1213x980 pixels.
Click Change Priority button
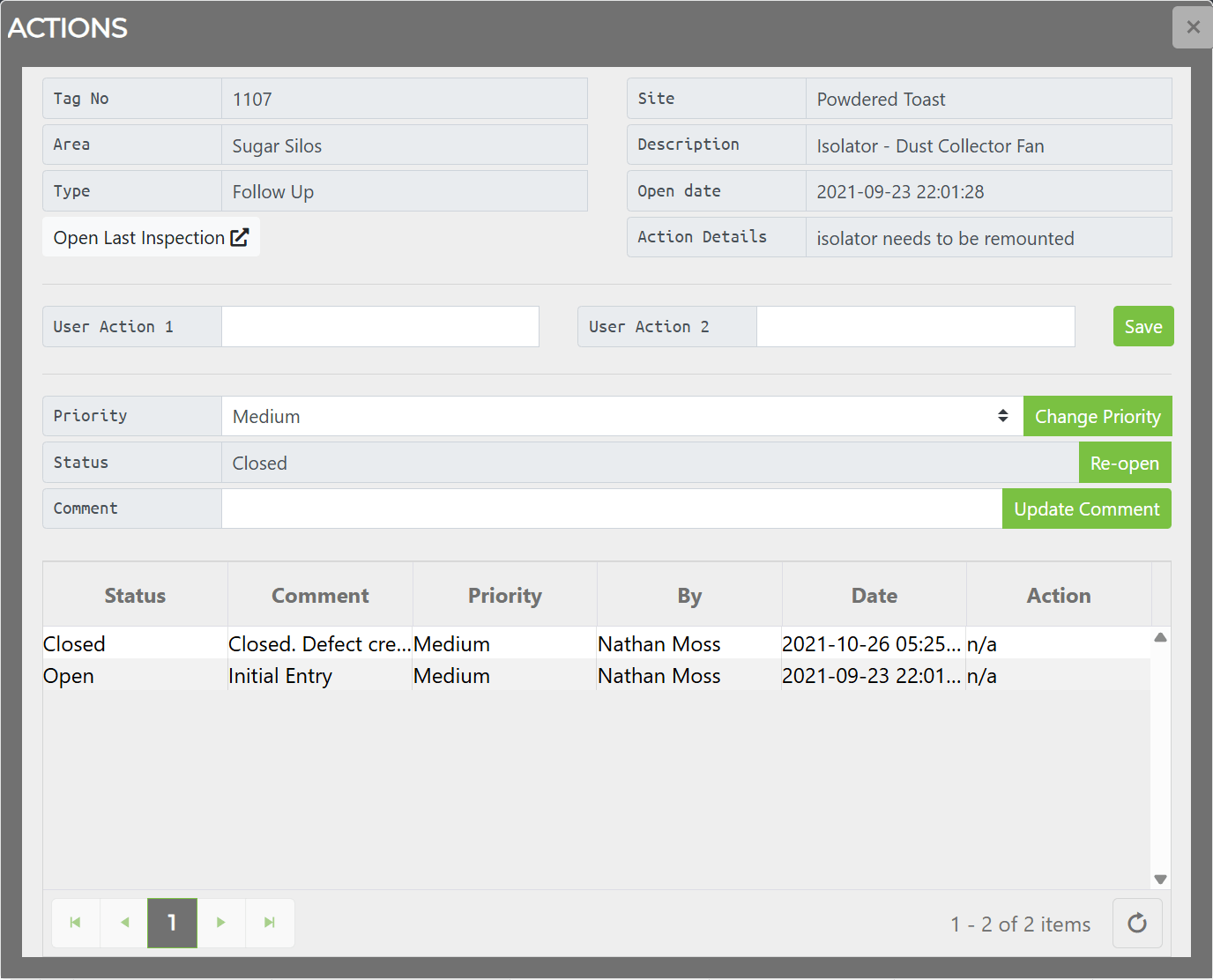1098,416
